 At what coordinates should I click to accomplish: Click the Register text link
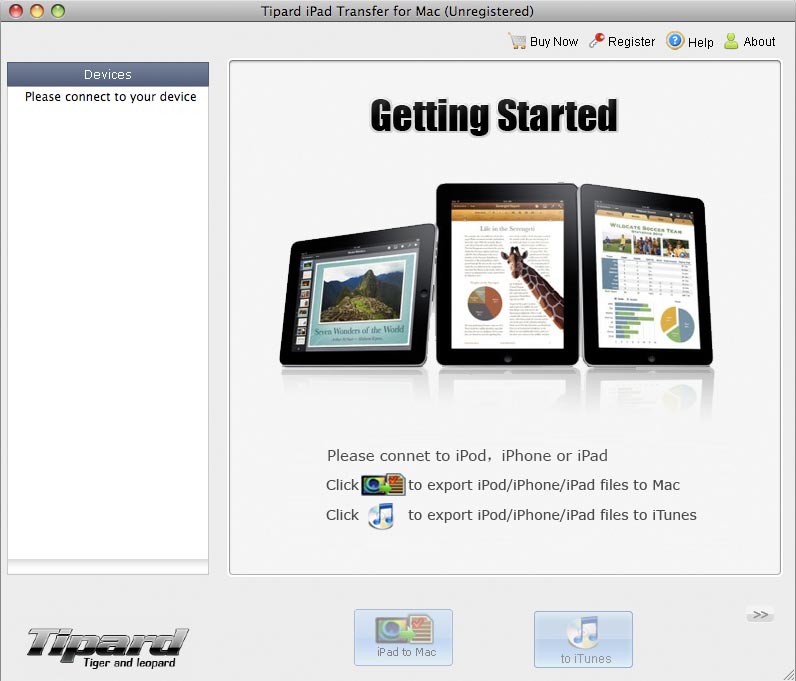632,42
